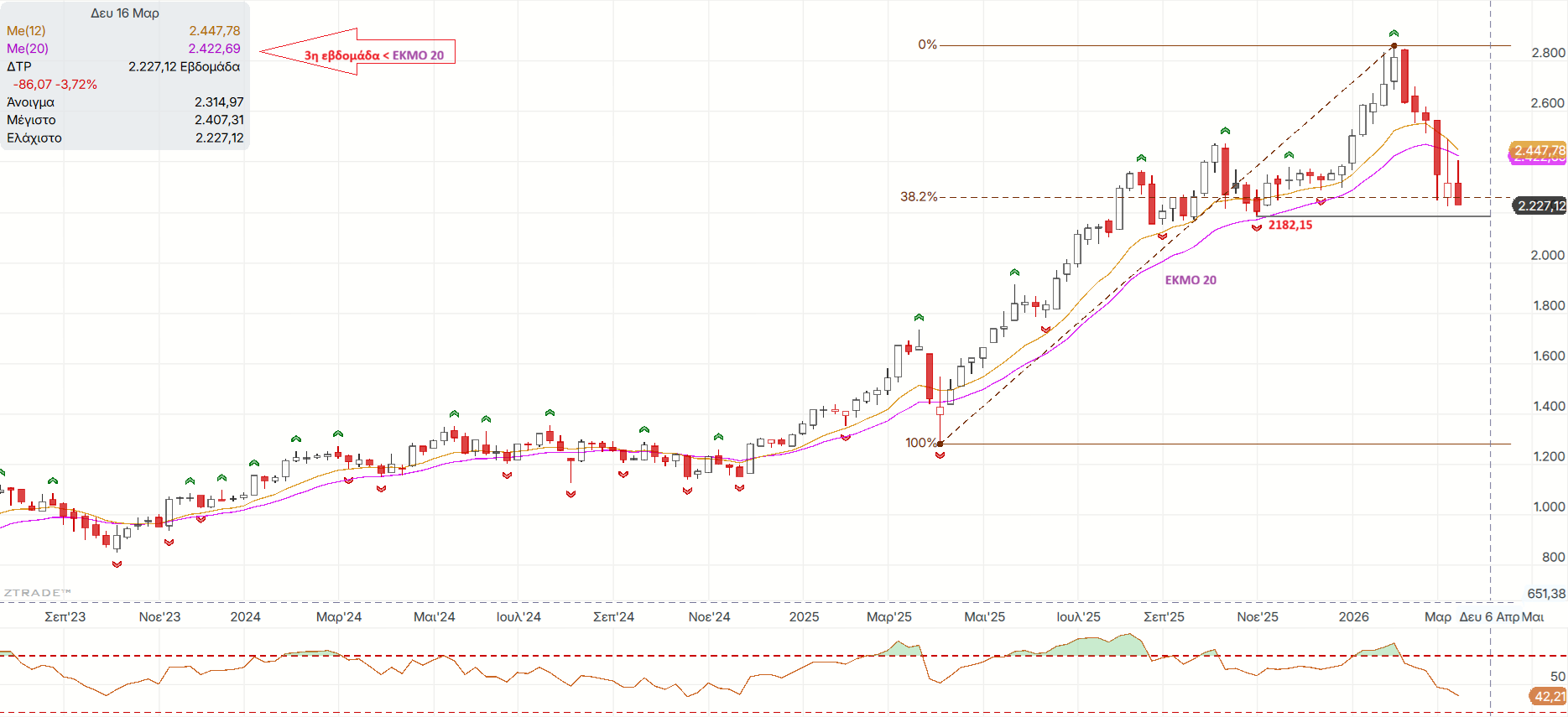Click the Me(20) indicator label
The width and height of the screenshot is (1568, 717).
[28, 49]
